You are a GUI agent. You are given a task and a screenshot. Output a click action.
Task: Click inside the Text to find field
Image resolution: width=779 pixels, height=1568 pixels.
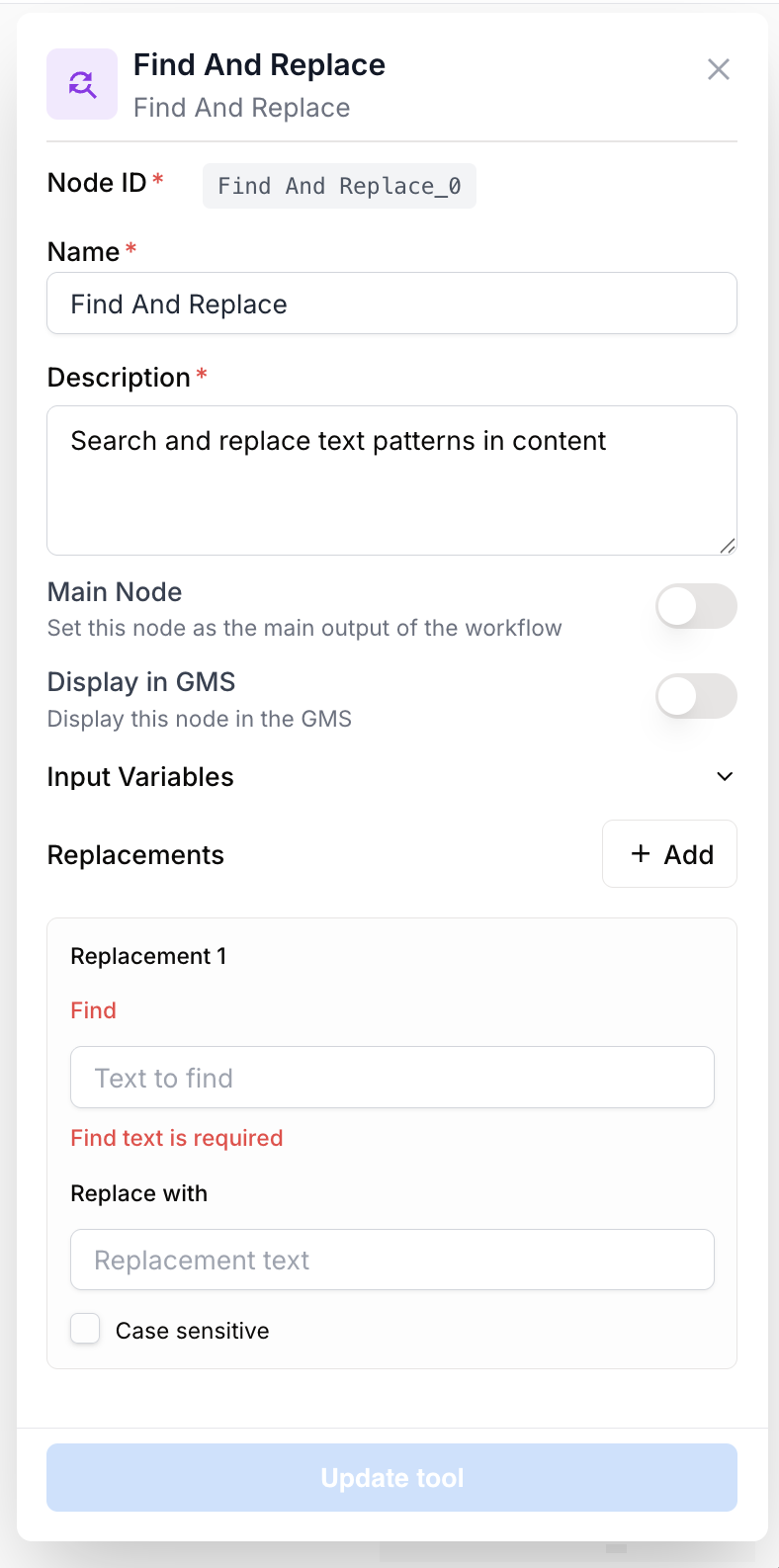(x=391, y=1077)
